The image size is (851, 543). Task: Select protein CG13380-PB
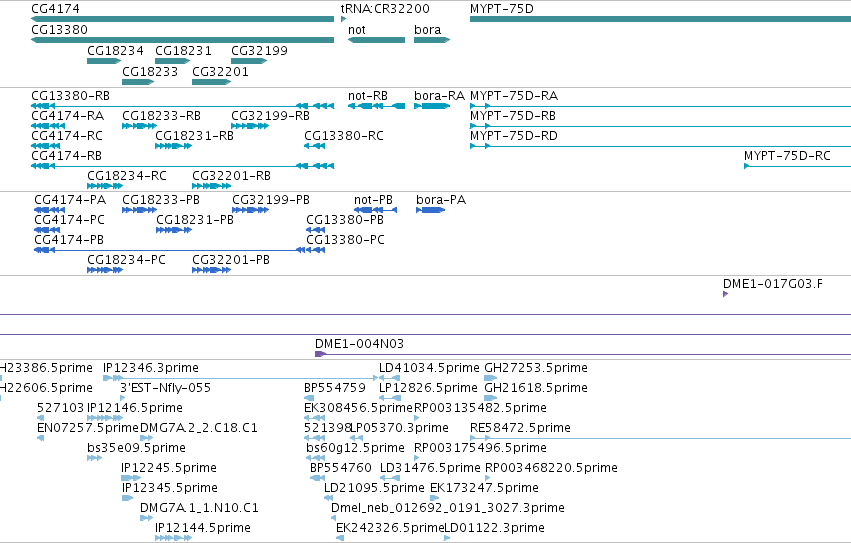click(315, 230)
